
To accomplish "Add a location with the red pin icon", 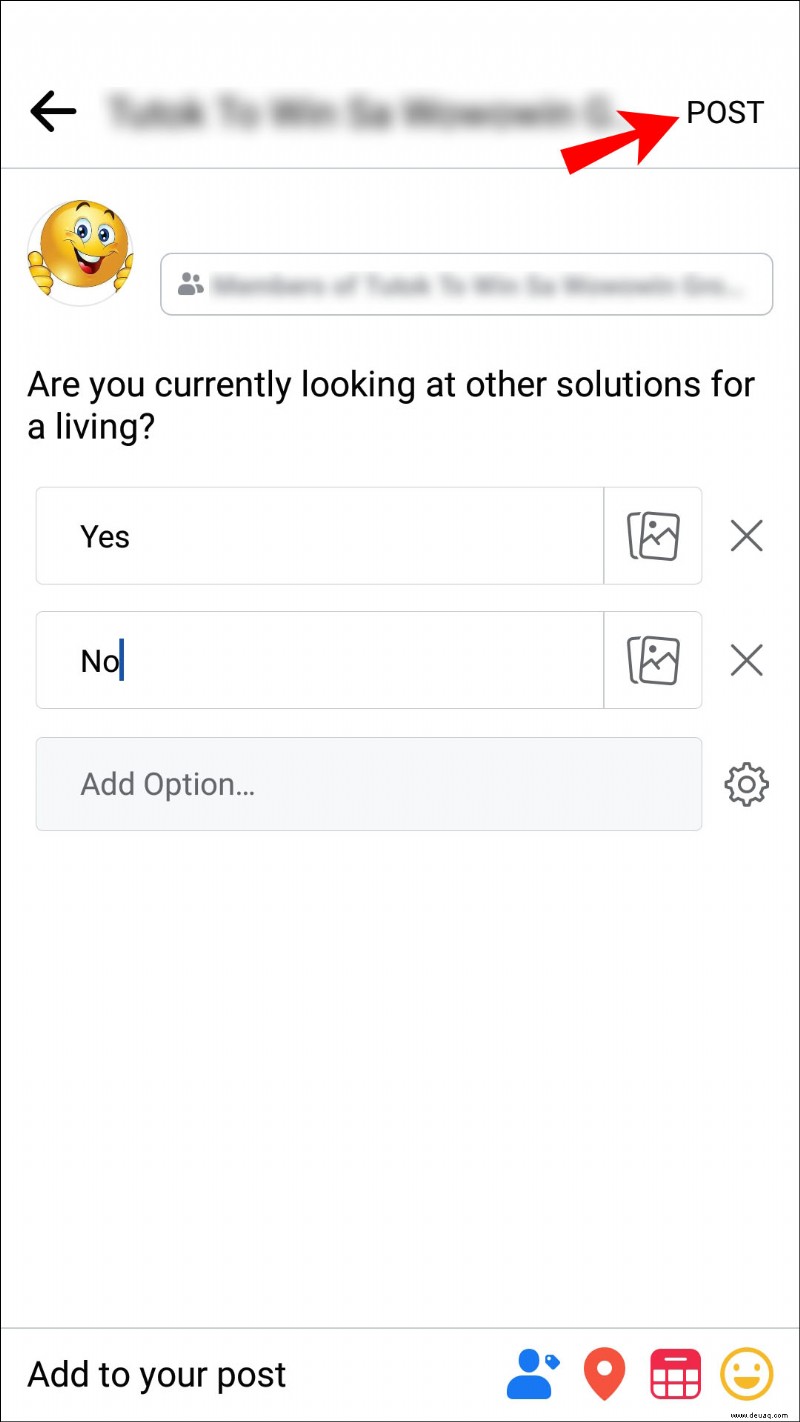I will [x=605, y=1374].
